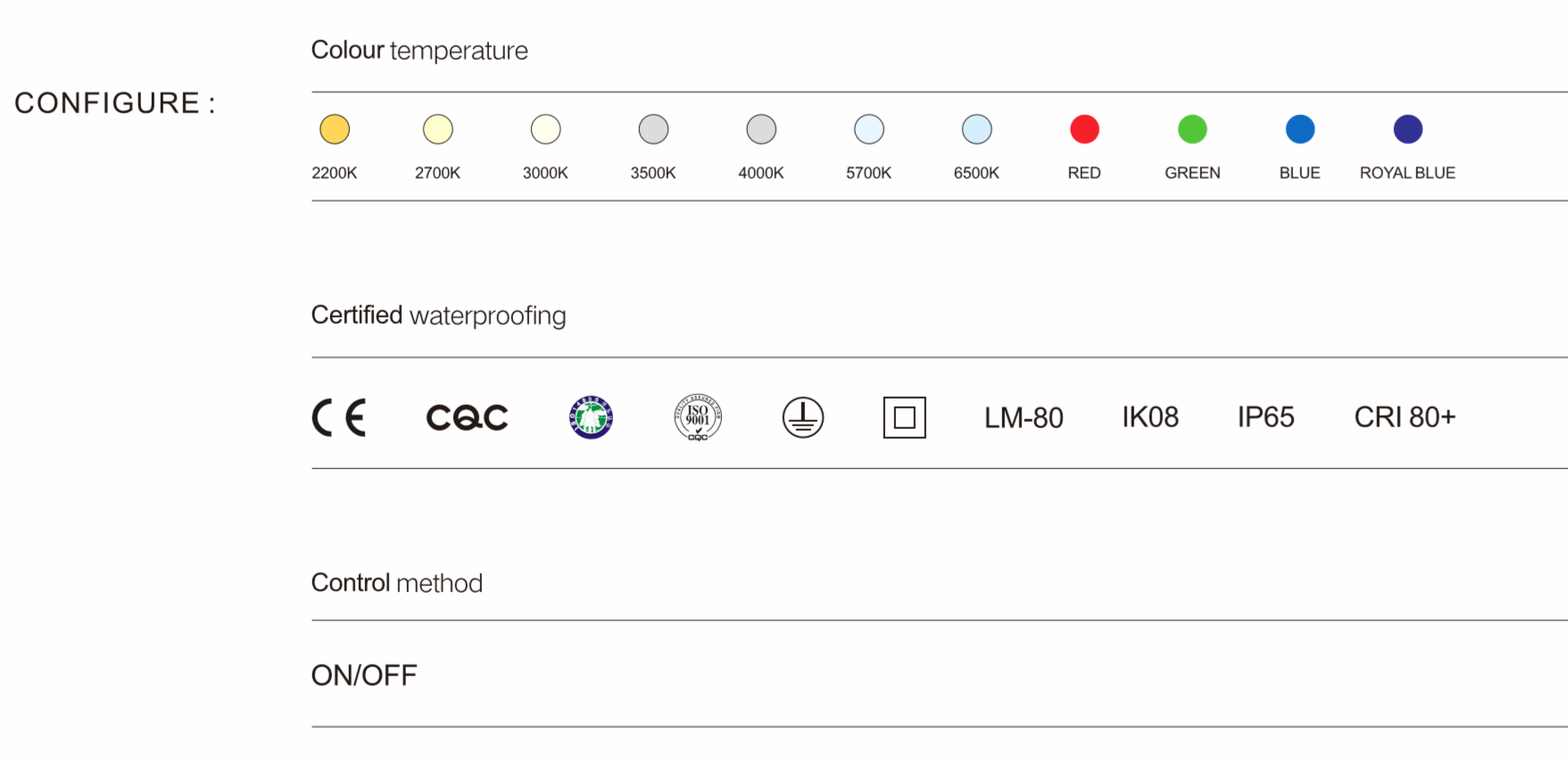This screenshot has width=1568, height=759.
Task: Select the 2200K amber colour swatch
Action: (335, 129)
